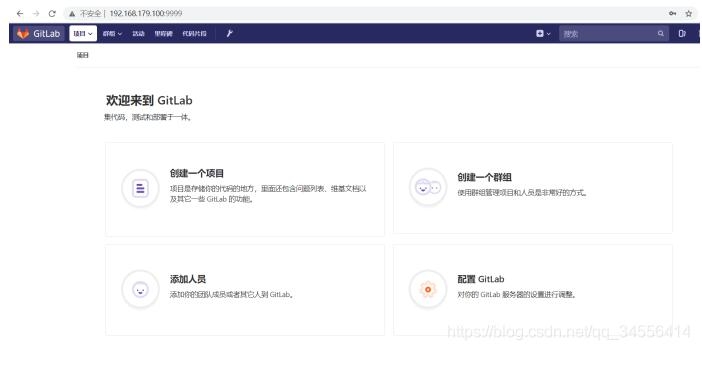The height and width of the screenshot is (369, 702).
Task: Expand the 群组 groups dropdown
Action: (x=112, y=34)
